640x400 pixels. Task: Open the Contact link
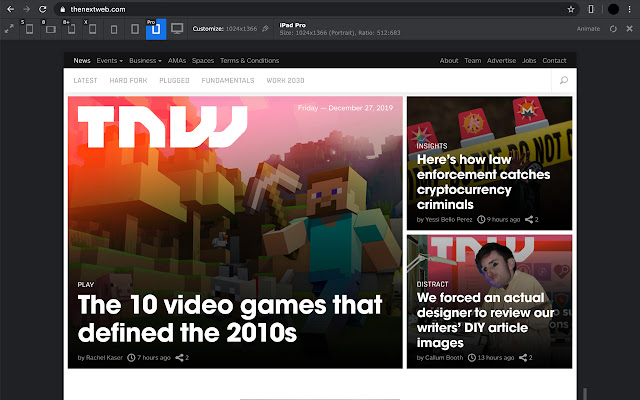(x=554, y=60)
